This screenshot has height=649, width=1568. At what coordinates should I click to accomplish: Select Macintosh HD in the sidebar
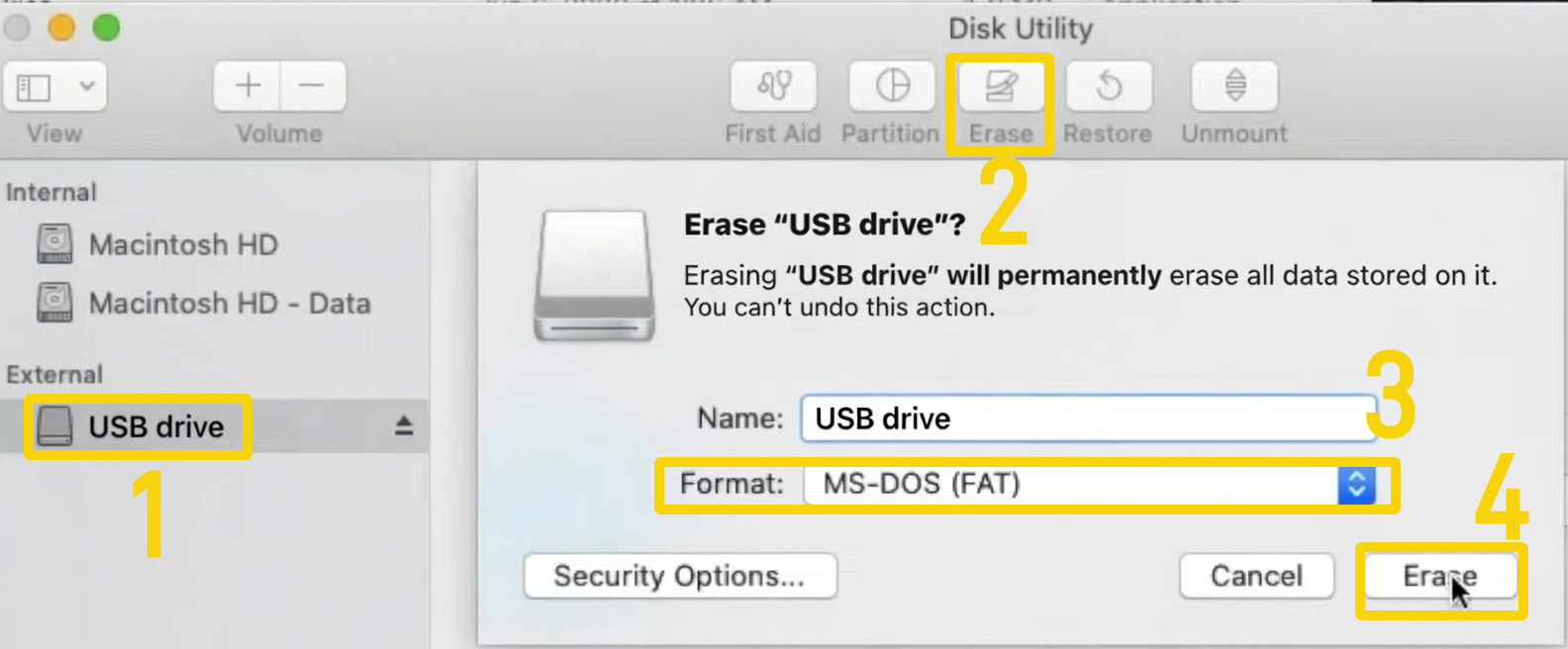(182, 244)
